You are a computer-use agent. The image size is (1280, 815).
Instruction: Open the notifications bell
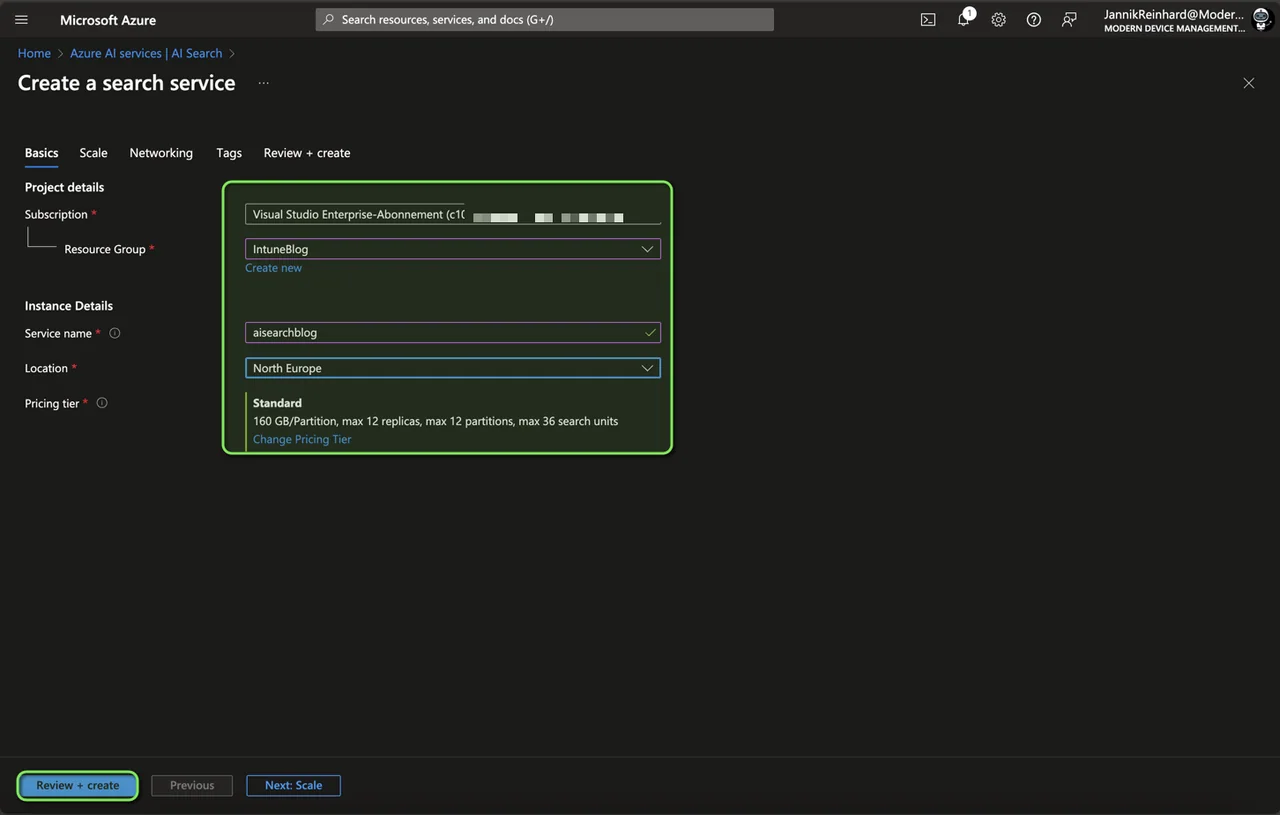pos(964,20)
